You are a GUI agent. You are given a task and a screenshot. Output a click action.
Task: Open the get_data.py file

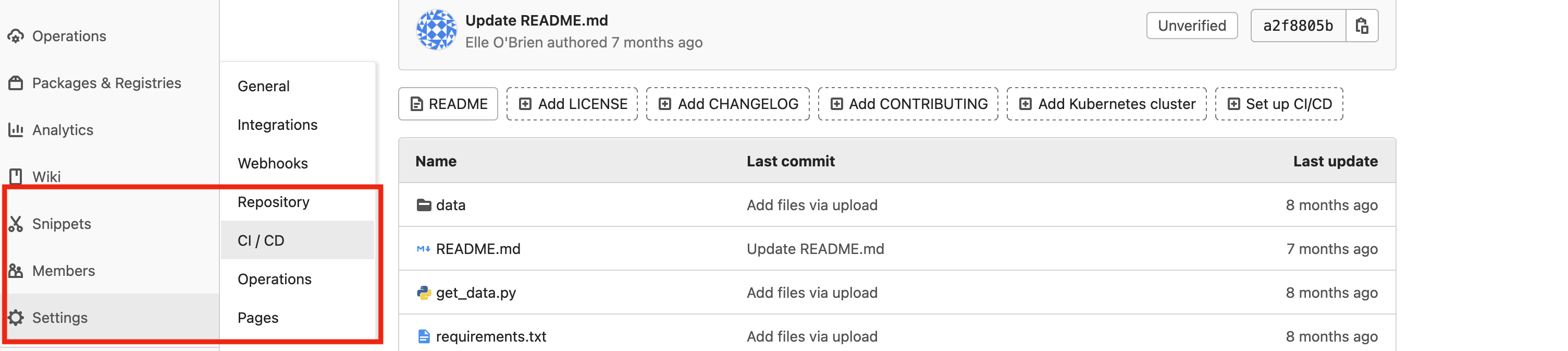coord(475,293)
